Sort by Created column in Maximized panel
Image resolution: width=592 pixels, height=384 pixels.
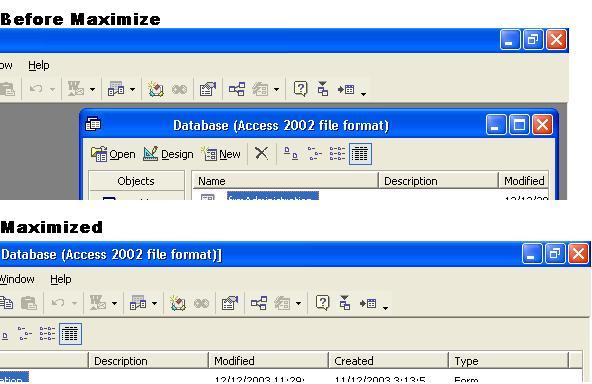388,361
